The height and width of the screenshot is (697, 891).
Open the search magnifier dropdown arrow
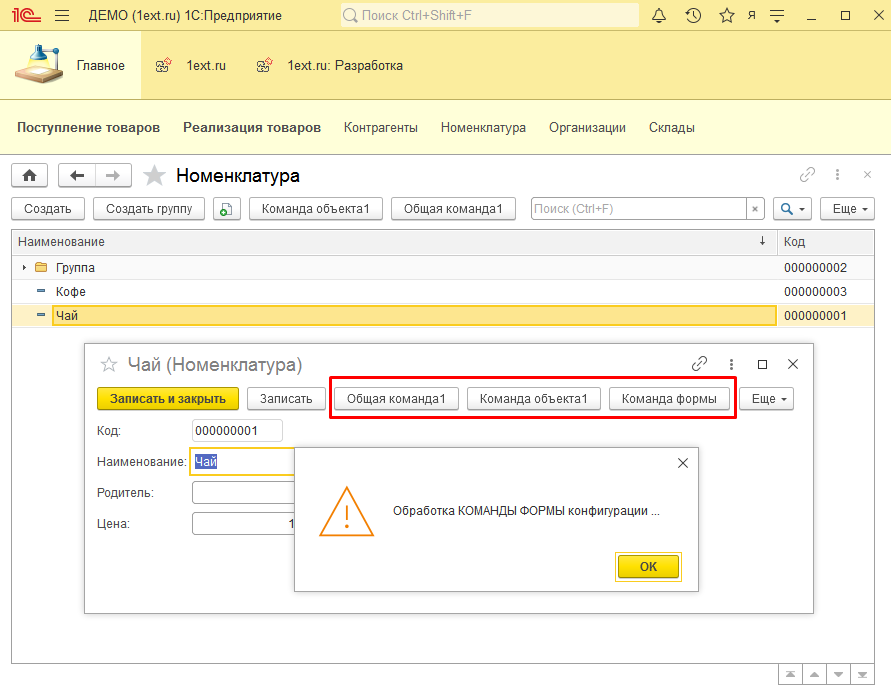pyautogui.click(x=800, y=208)
